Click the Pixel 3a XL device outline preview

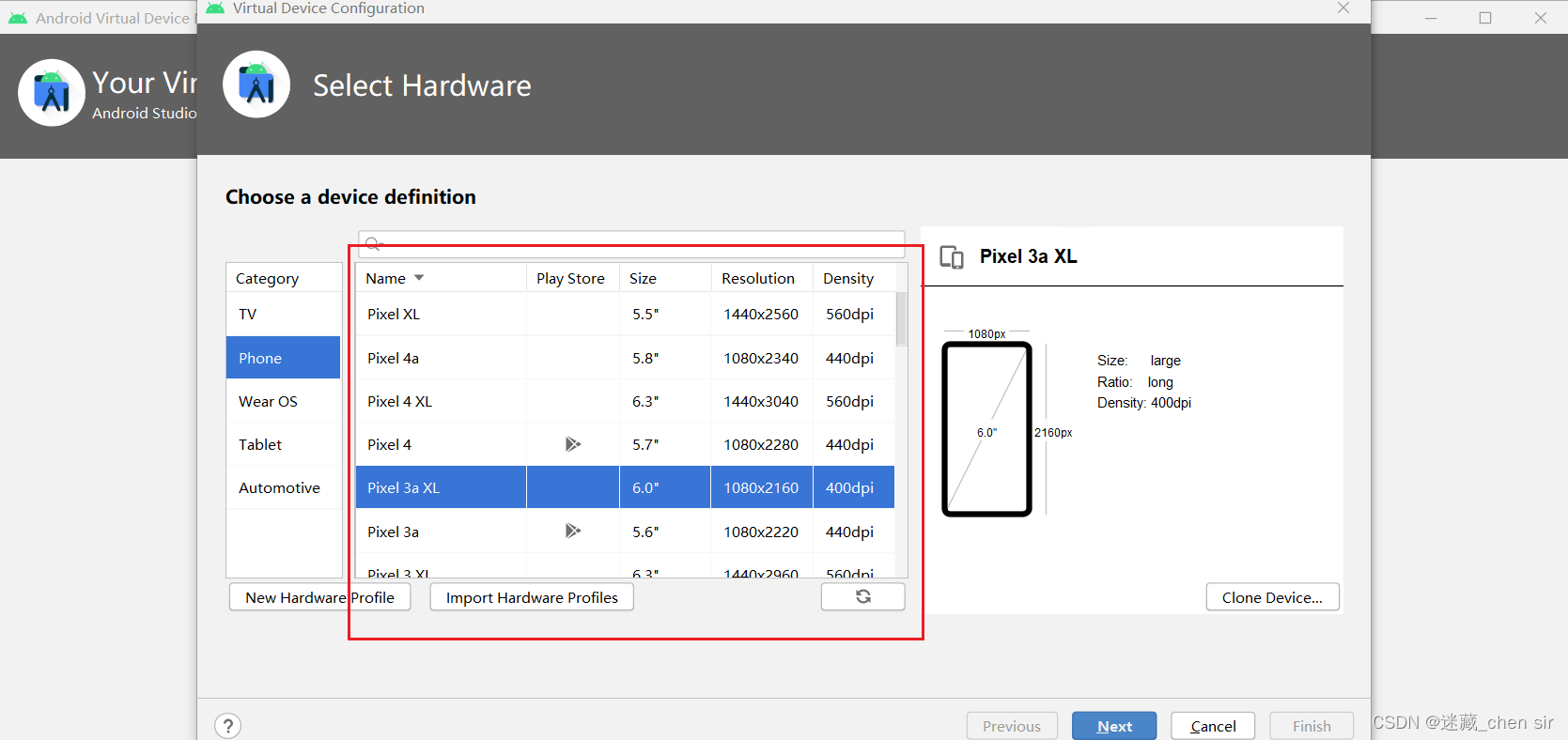986,429
